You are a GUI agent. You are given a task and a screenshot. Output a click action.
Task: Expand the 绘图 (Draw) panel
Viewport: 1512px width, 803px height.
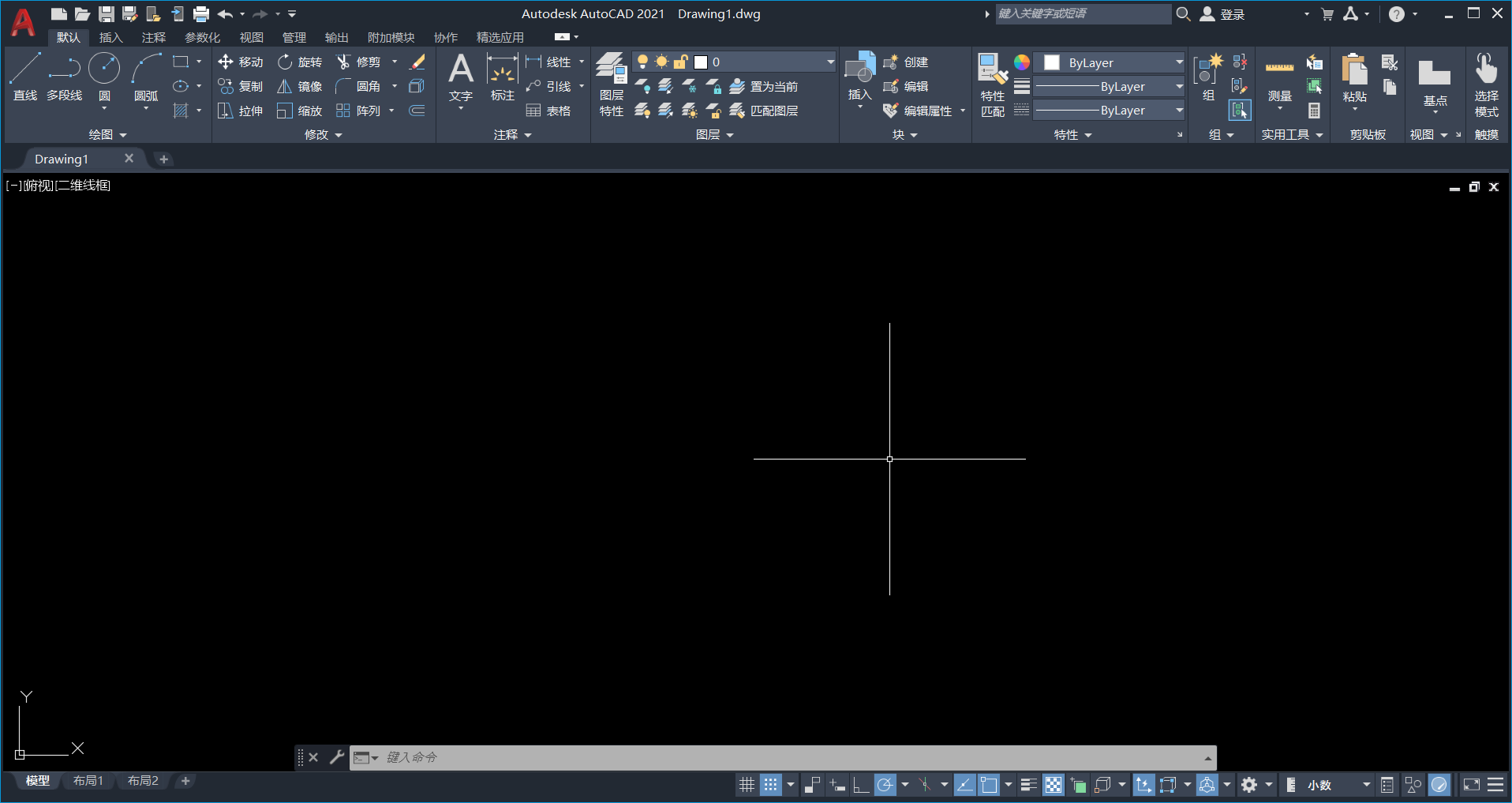[107, 135]
